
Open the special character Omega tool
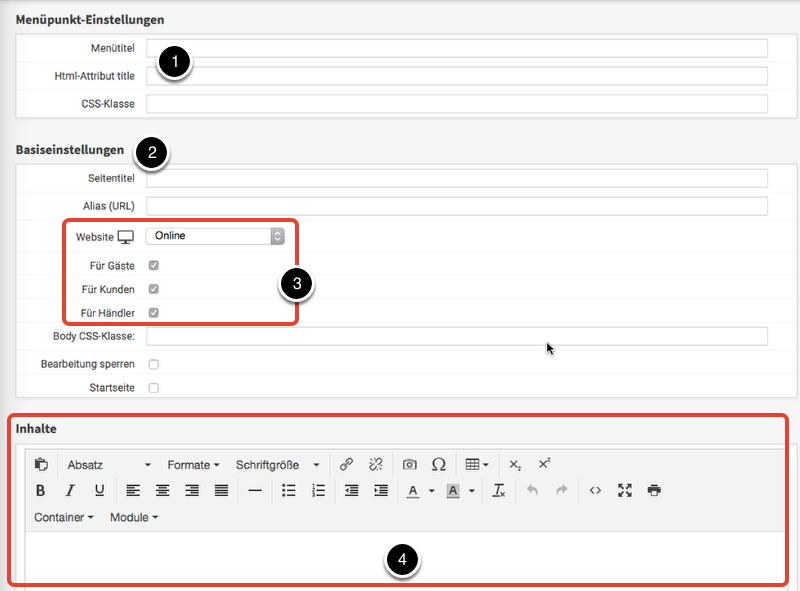438,464
